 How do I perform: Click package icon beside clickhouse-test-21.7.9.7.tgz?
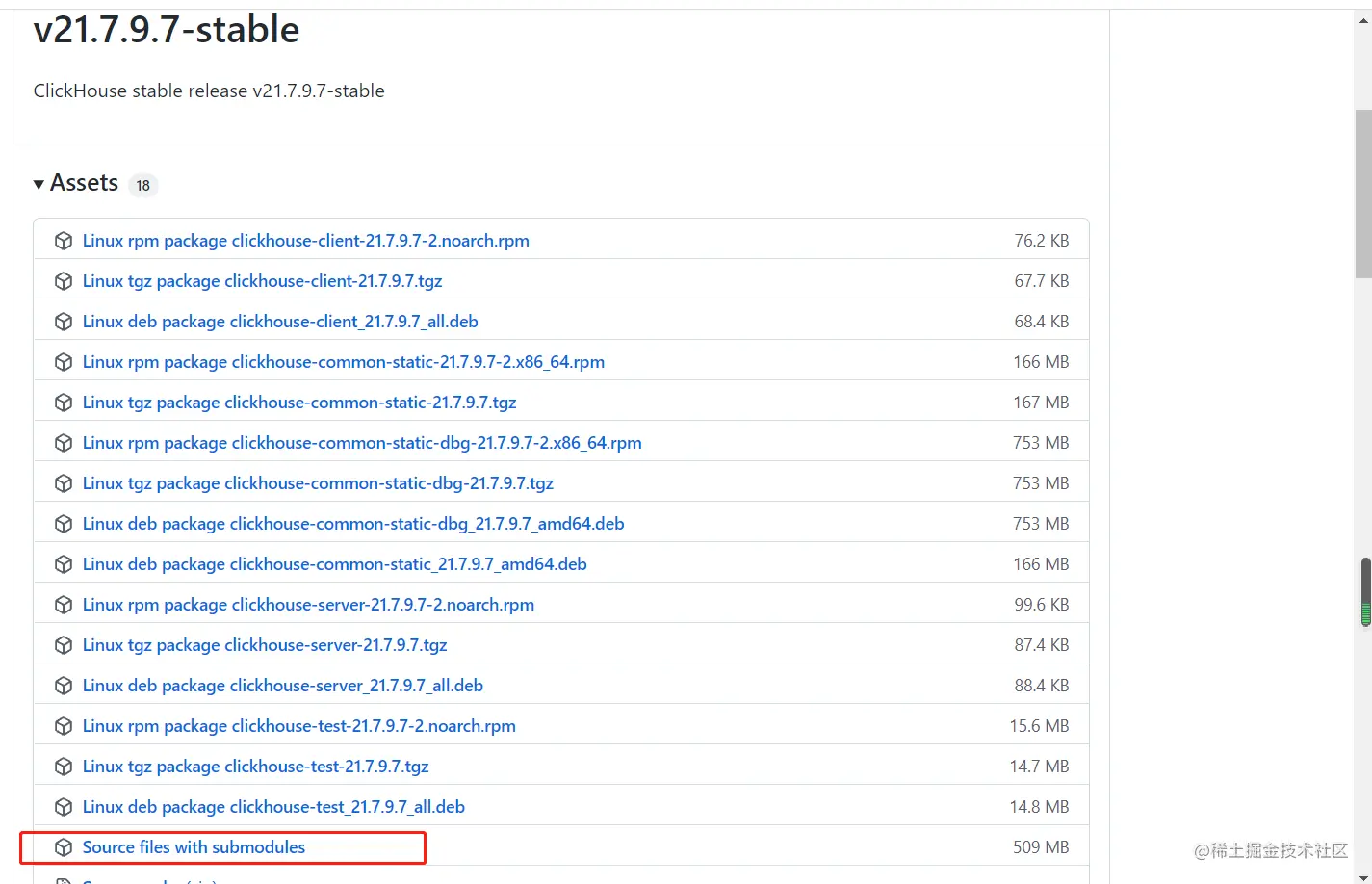(64, 767)
